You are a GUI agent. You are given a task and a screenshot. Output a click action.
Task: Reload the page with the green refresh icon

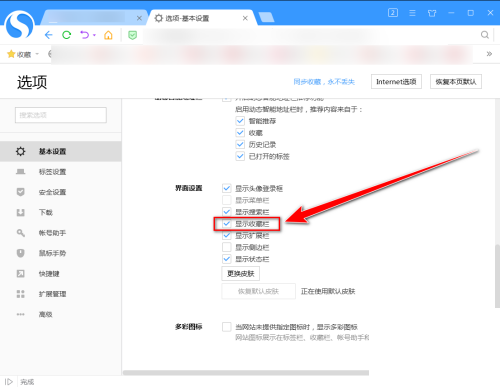[67, 35]
